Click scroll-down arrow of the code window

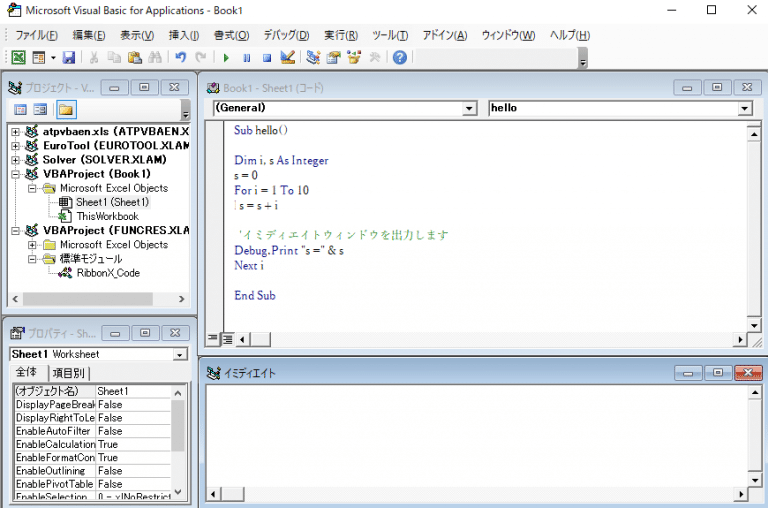(754, 325)
